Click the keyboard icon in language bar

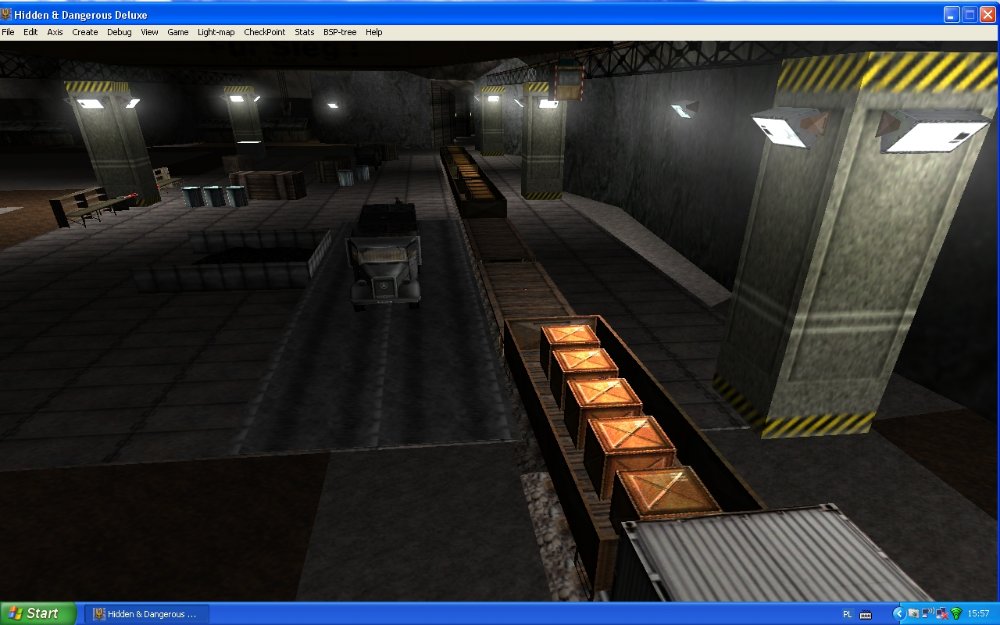point(865,615)
